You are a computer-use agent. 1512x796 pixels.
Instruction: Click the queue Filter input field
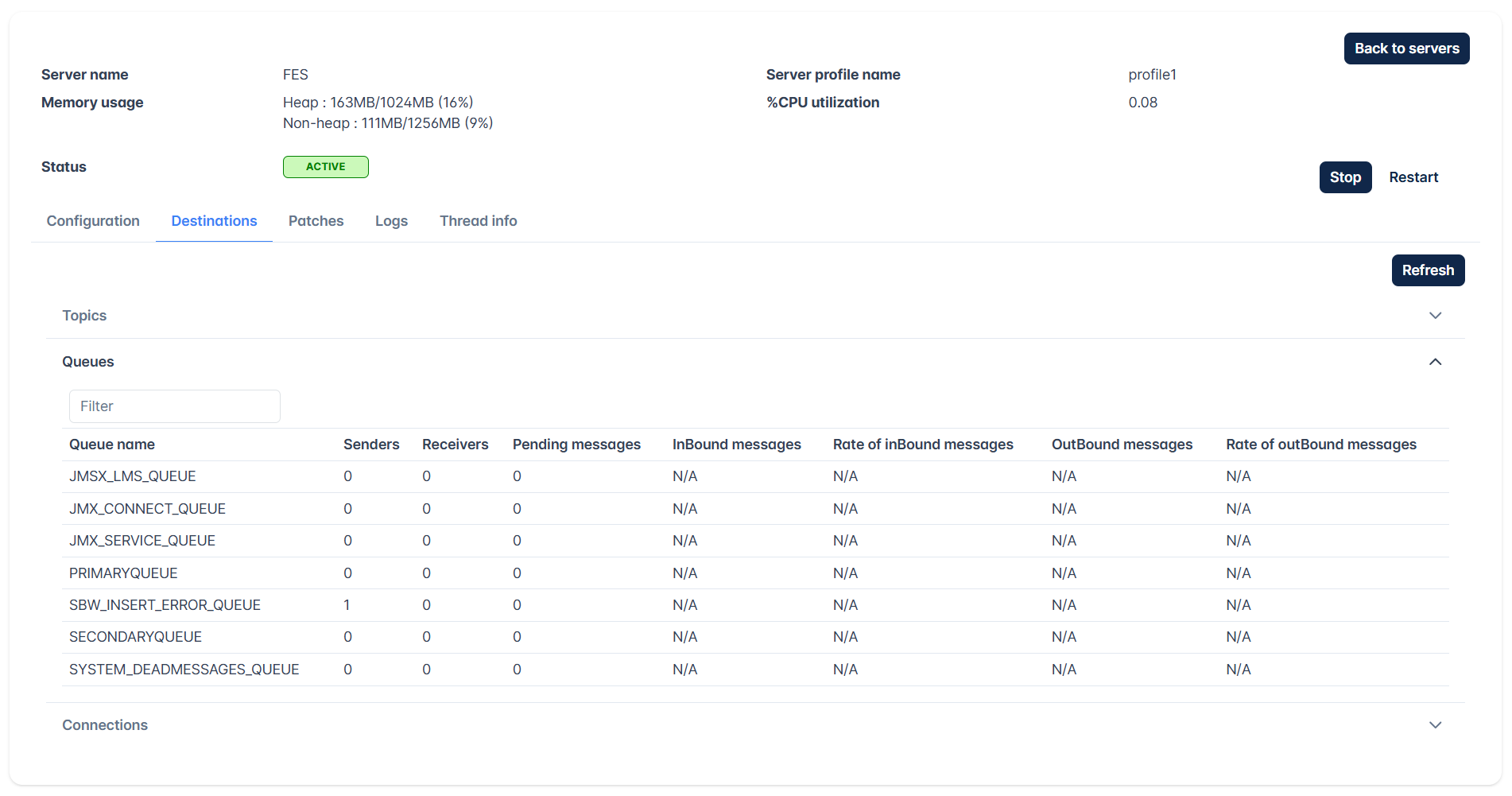175,406
